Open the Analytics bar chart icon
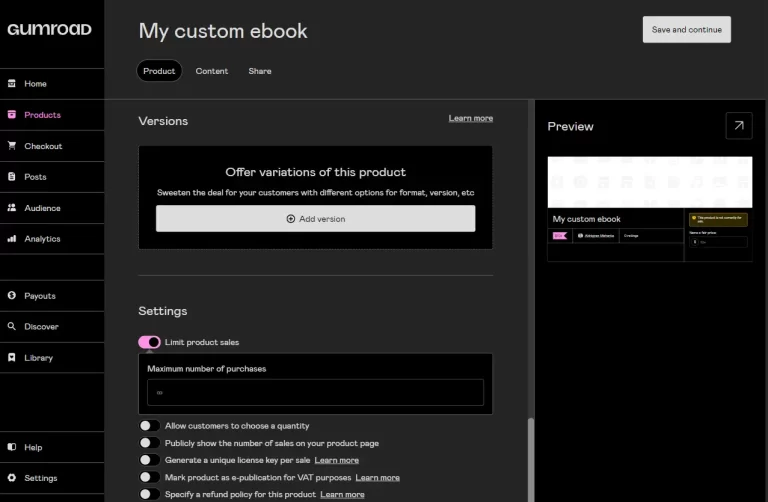Image resolution: width=768 pixels, height=502 pixels. pyautogui.click(x=12, y=239)
